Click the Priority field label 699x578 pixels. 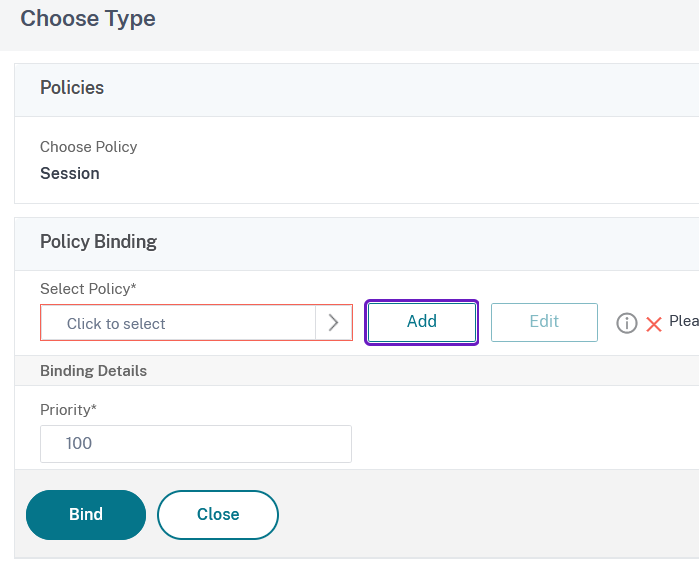(x=68, y=410)
